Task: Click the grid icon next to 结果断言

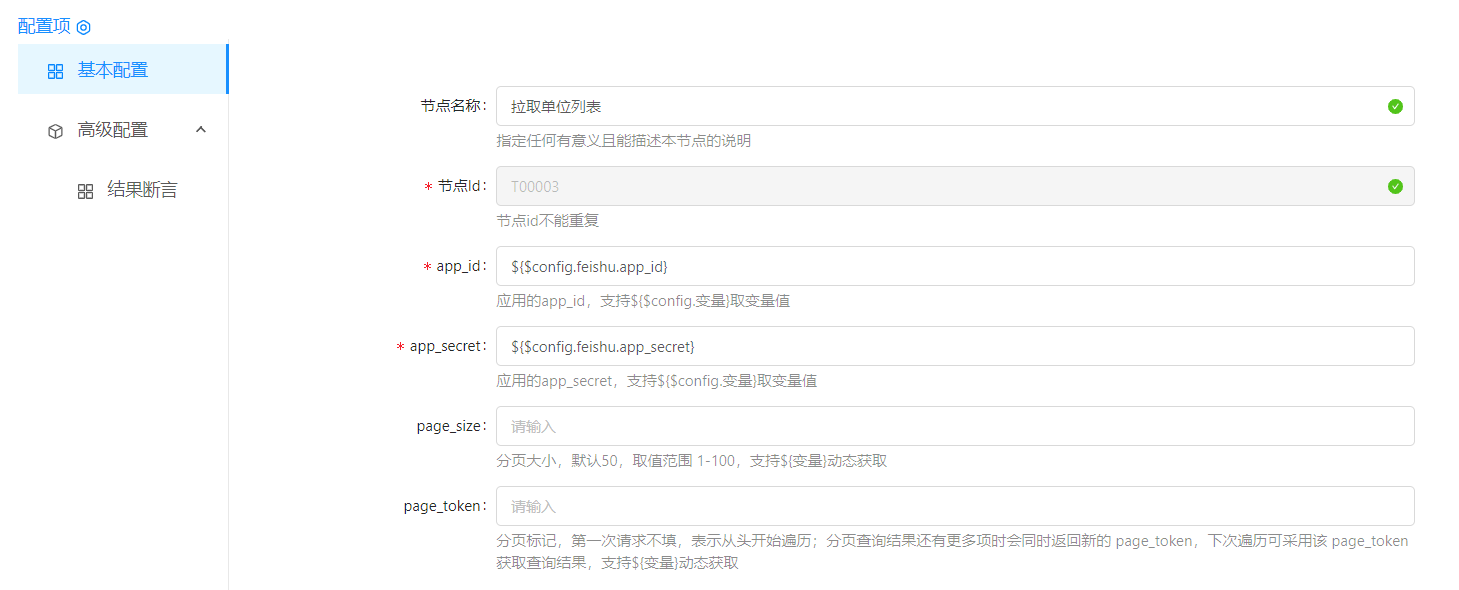Action: [86, 191]
